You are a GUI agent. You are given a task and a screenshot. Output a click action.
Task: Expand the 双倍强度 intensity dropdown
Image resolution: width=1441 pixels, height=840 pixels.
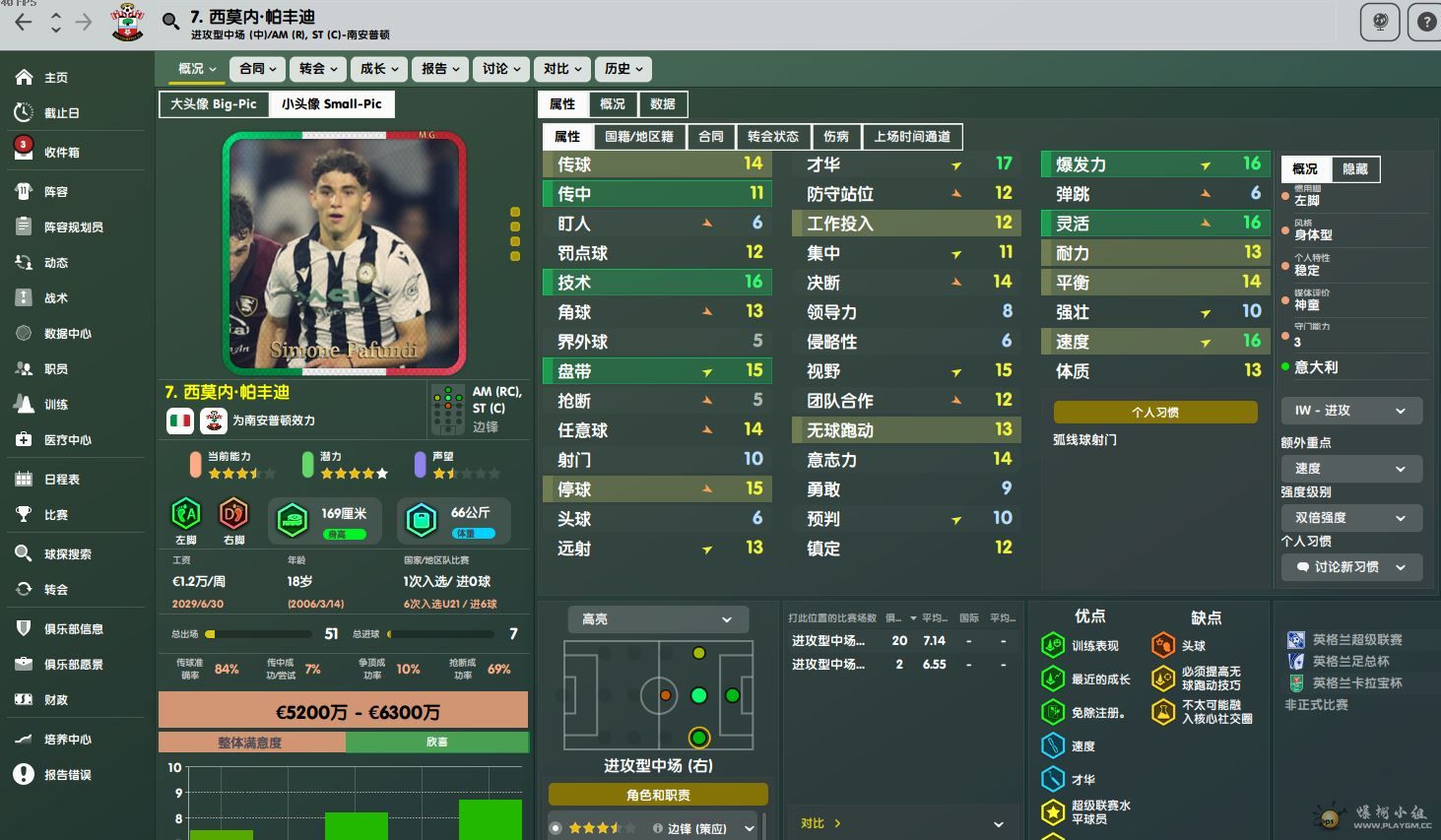click(1351, 518)
